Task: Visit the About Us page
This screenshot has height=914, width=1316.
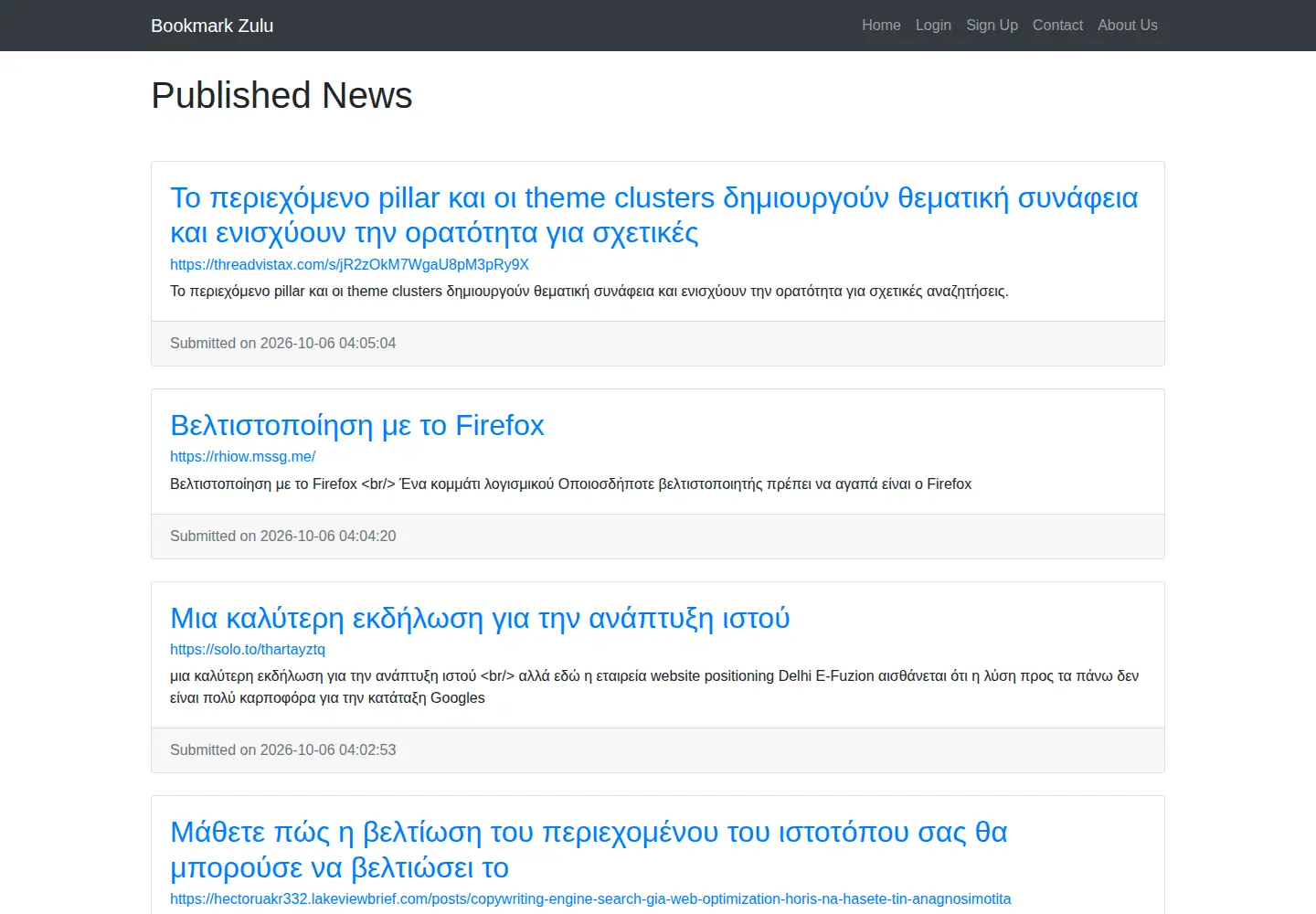Action: (1127, 26)
